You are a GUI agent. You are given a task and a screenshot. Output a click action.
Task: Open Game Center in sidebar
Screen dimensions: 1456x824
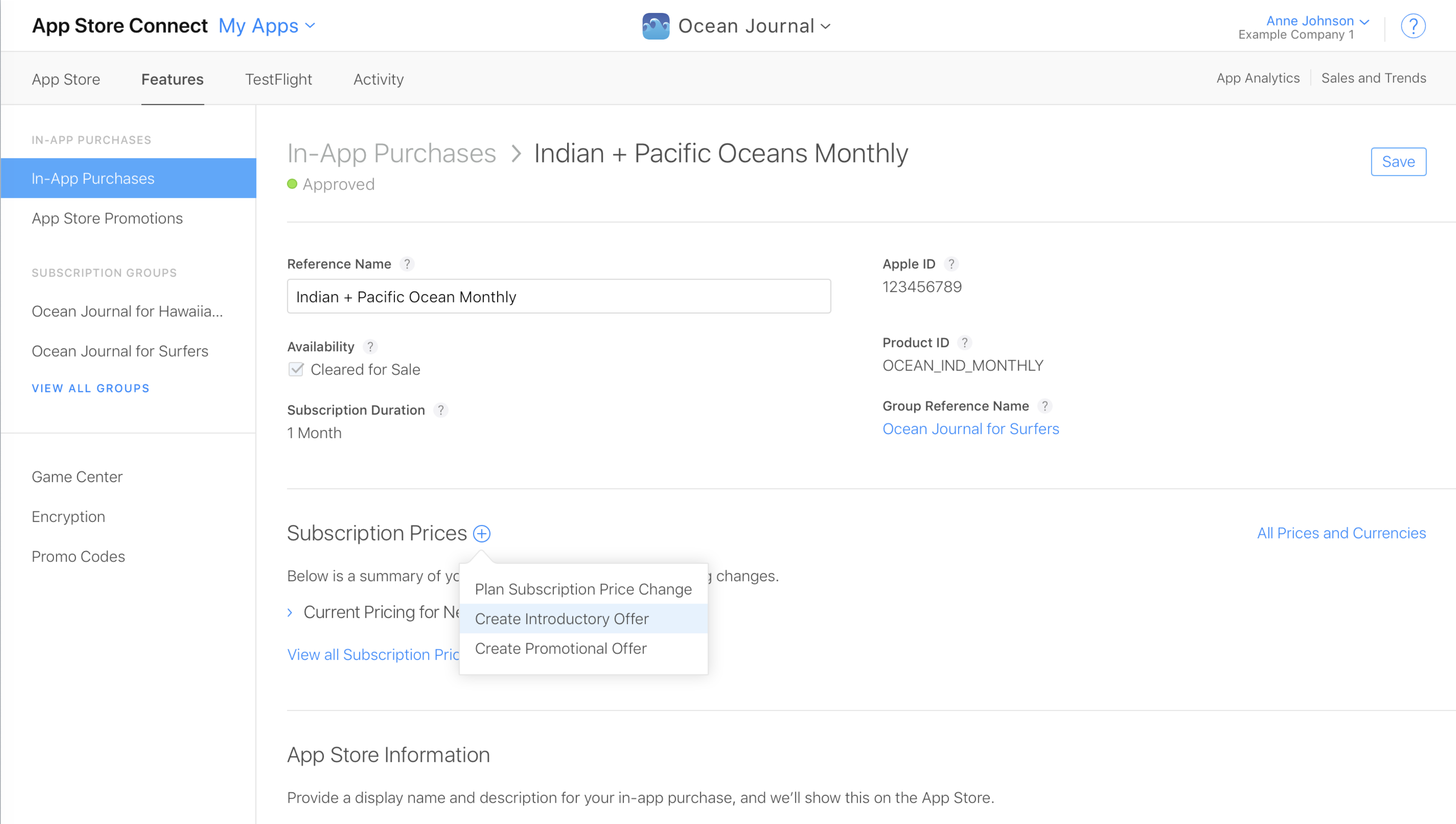pos(77,477)
